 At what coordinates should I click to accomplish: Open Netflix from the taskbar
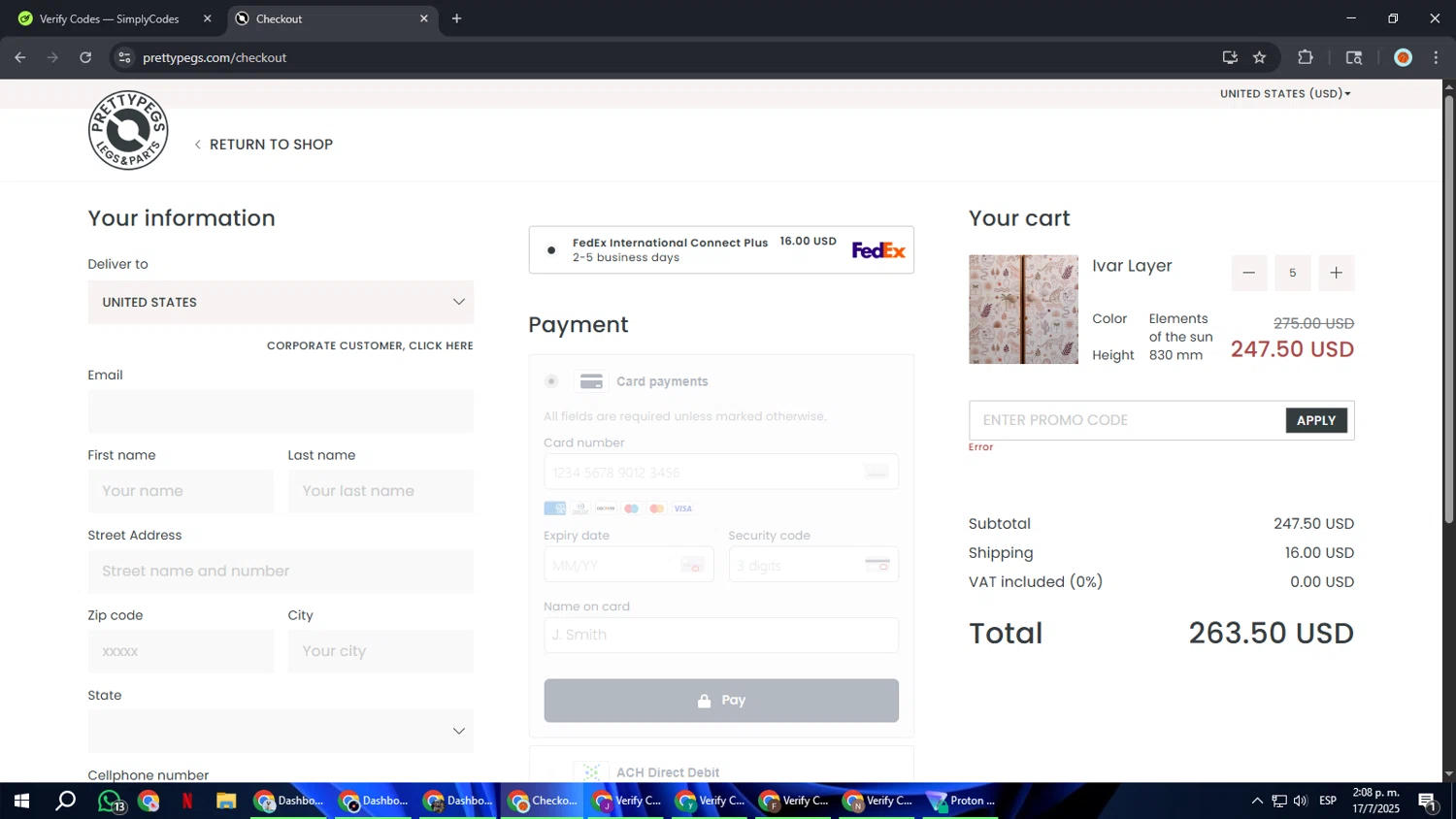187,801
